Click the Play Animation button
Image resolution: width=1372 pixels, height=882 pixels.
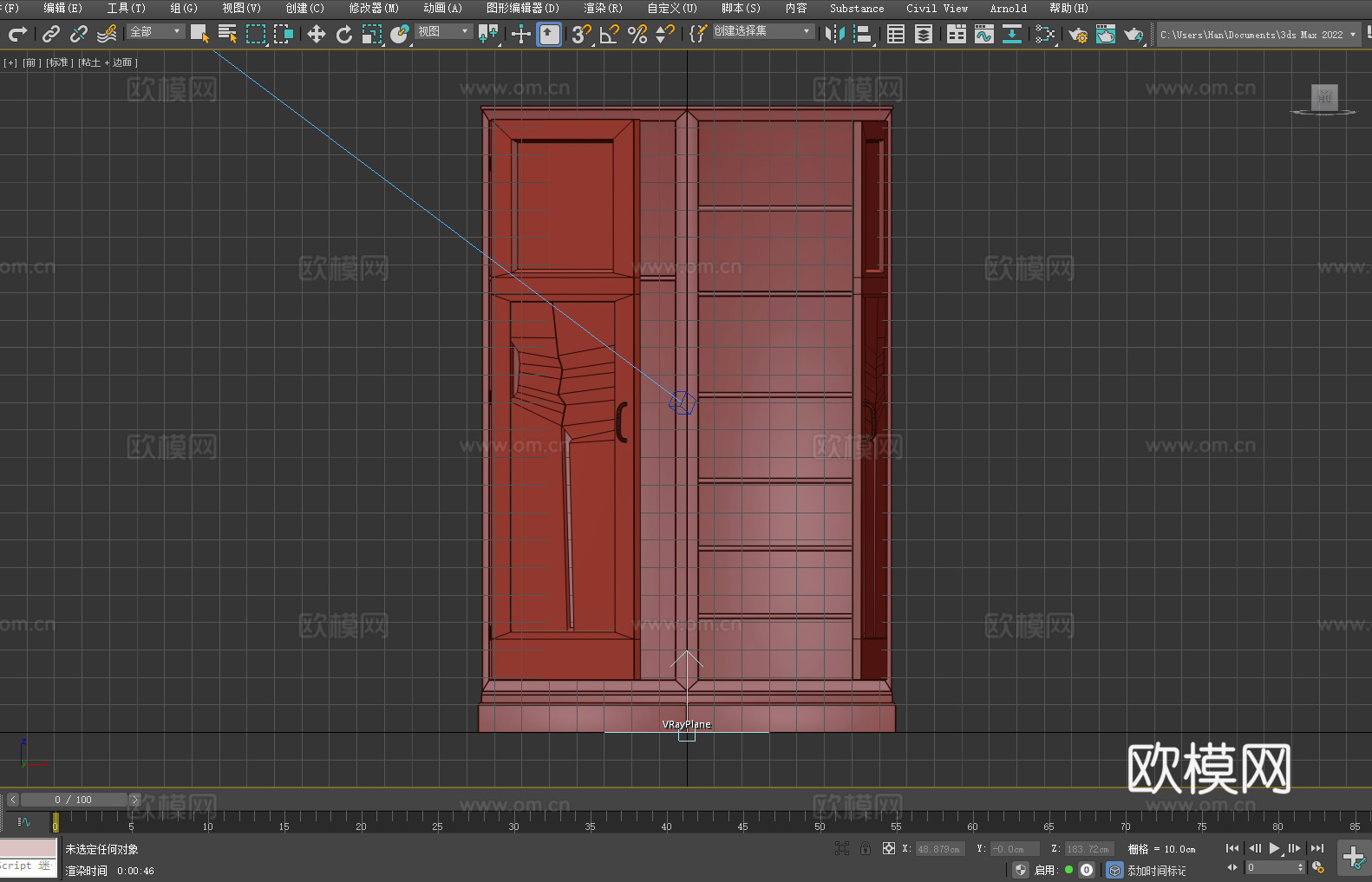[1274, 848]
